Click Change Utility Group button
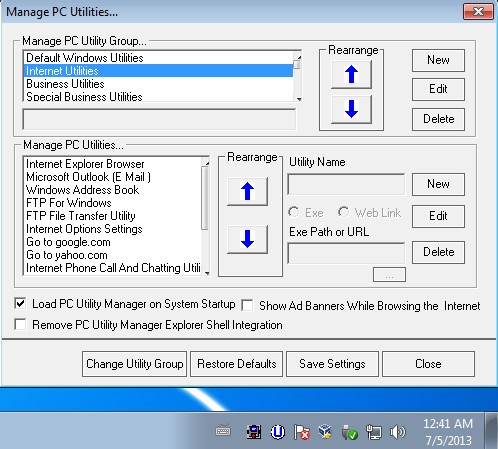The image size is (498, 449). point(135,364)
